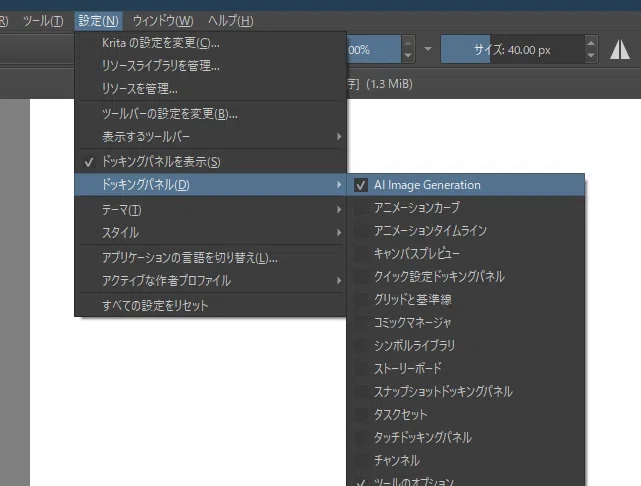Expand アクティブな作者プロファイル submenu
This screenshot has height=486, width=641.
coord(211,281)
